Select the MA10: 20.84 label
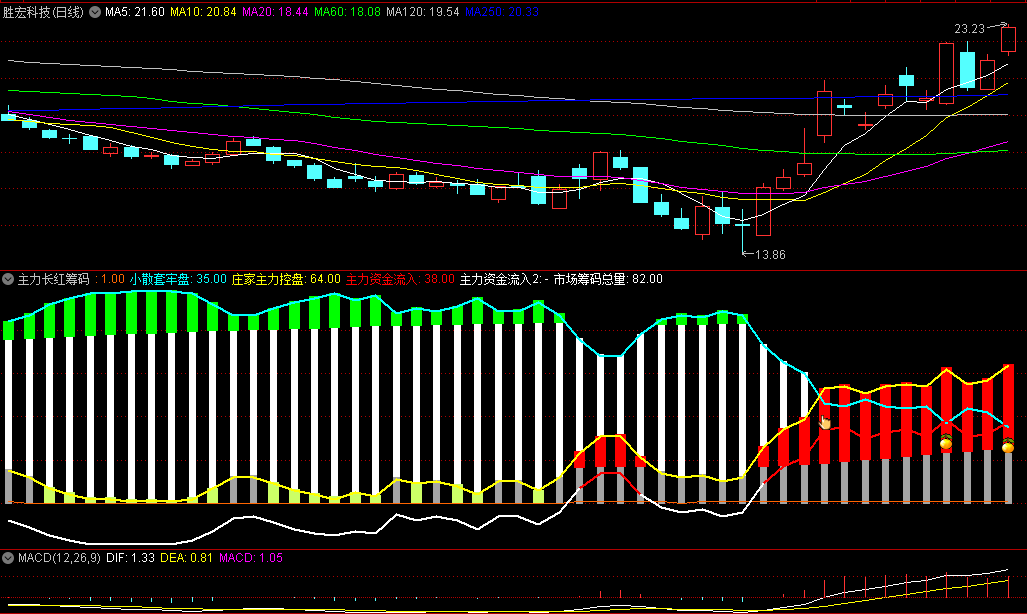The width and height of the screenshot is (1027, 614). 203,12
